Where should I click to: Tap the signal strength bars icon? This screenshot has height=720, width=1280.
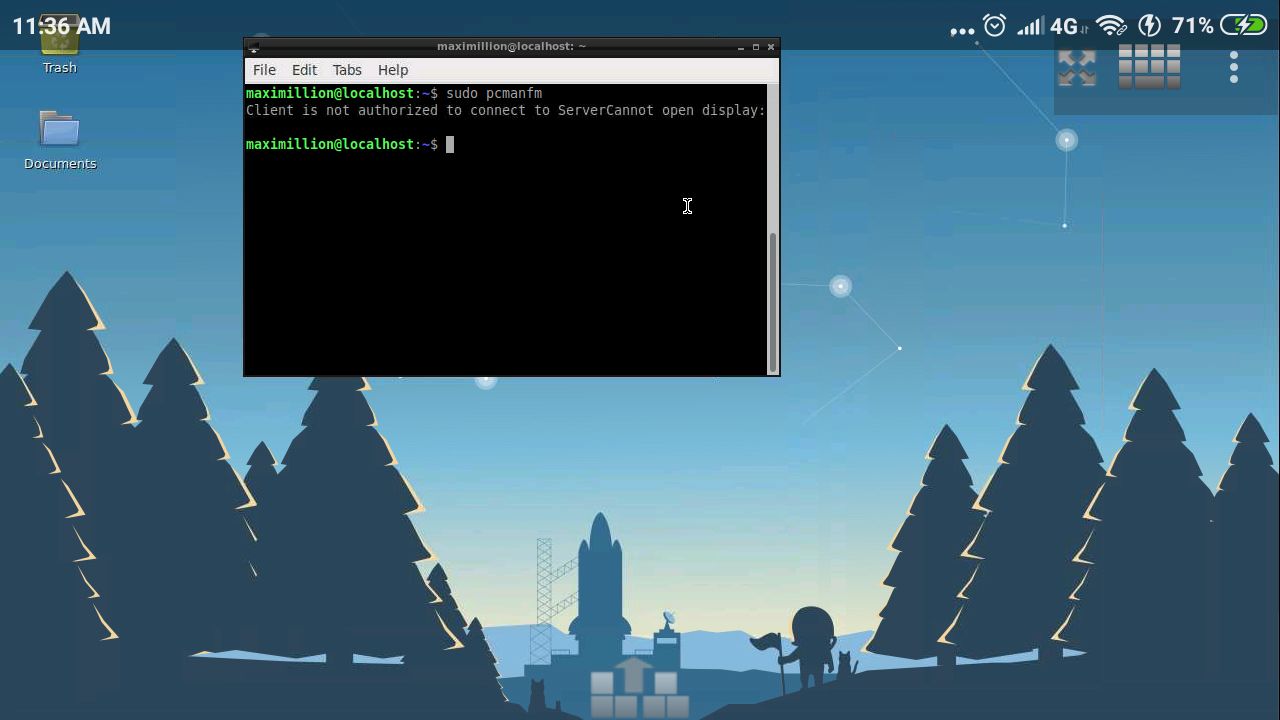[x=1029, y=25]
